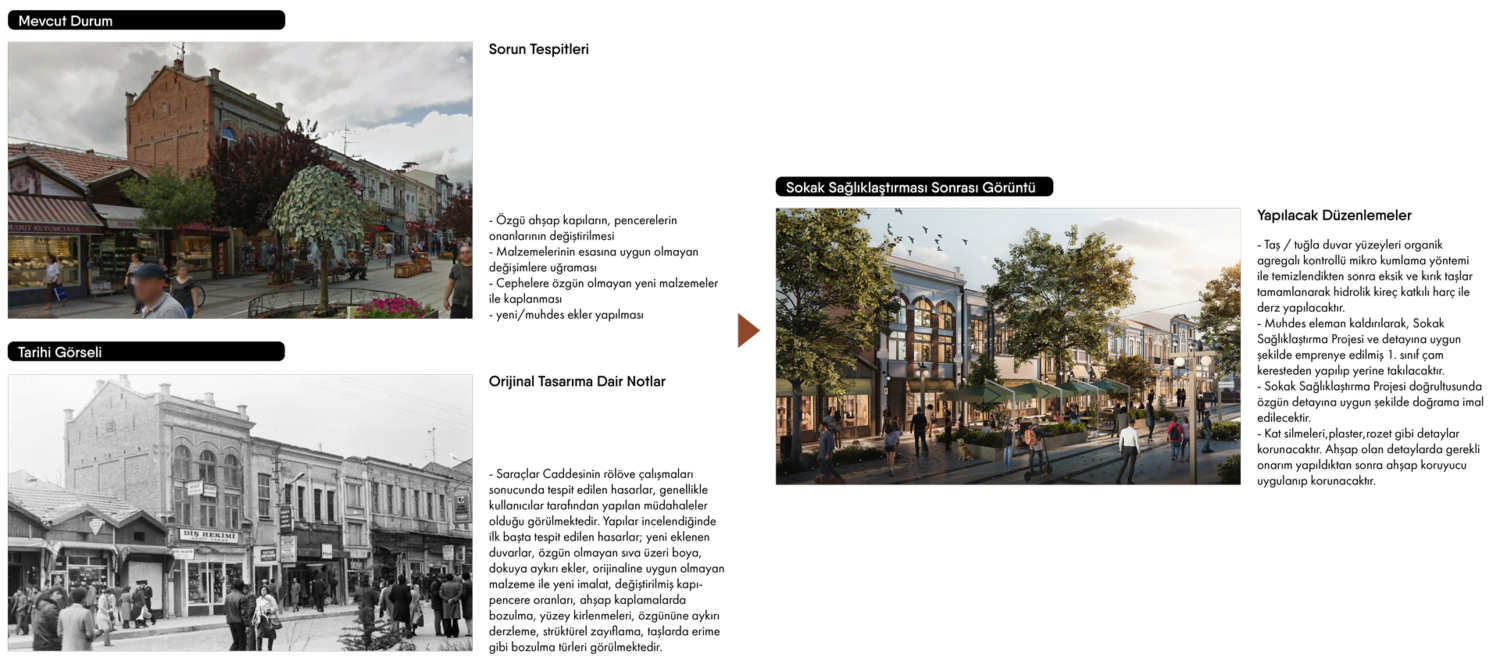Click the orange arrow between the images
1500x664 pixels.
pyautogui.click(x=750, y=331)
